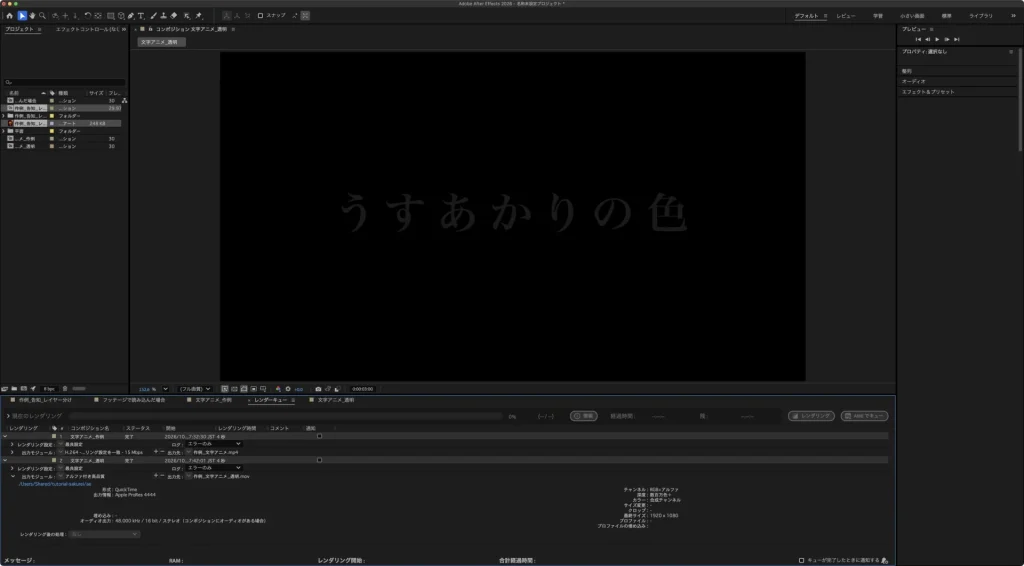
Task: Toggle the transparency grid in the viewer
Action: 234,389
